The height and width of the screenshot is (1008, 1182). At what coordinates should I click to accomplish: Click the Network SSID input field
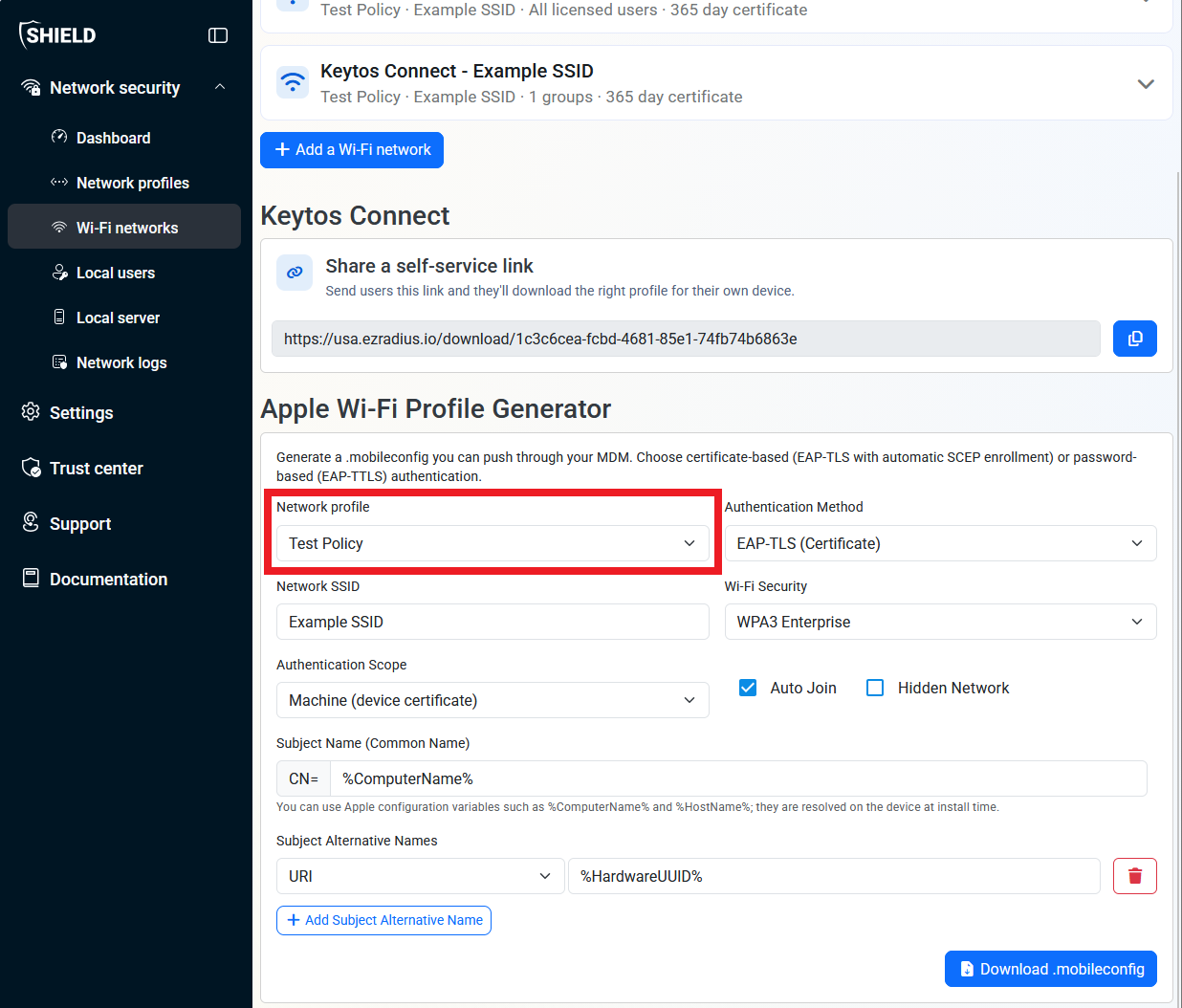[492, 622]
